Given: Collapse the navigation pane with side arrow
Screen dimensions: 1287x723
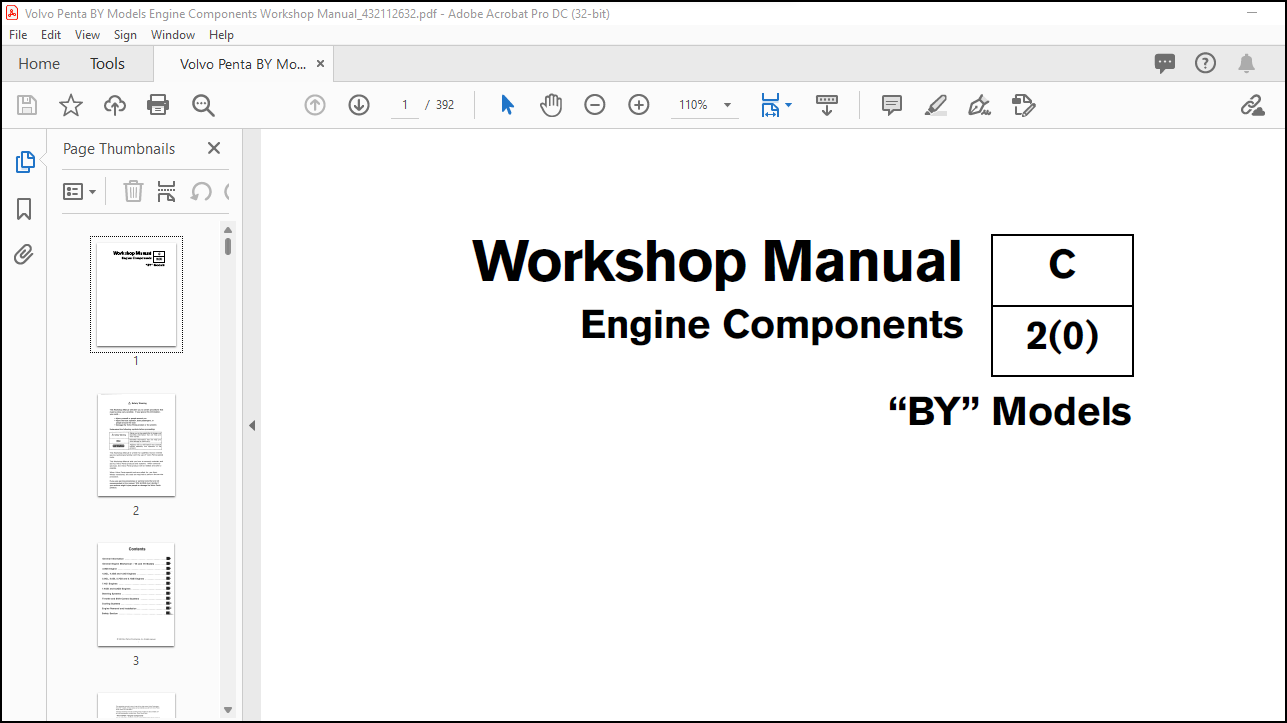Looking at the screenshot, I should pos(252,425).
